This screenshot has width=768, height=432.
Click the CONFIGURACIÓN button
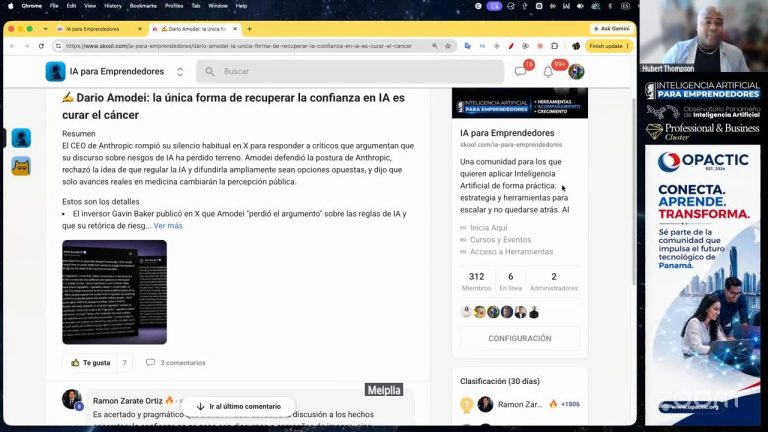tap(520, 338)
